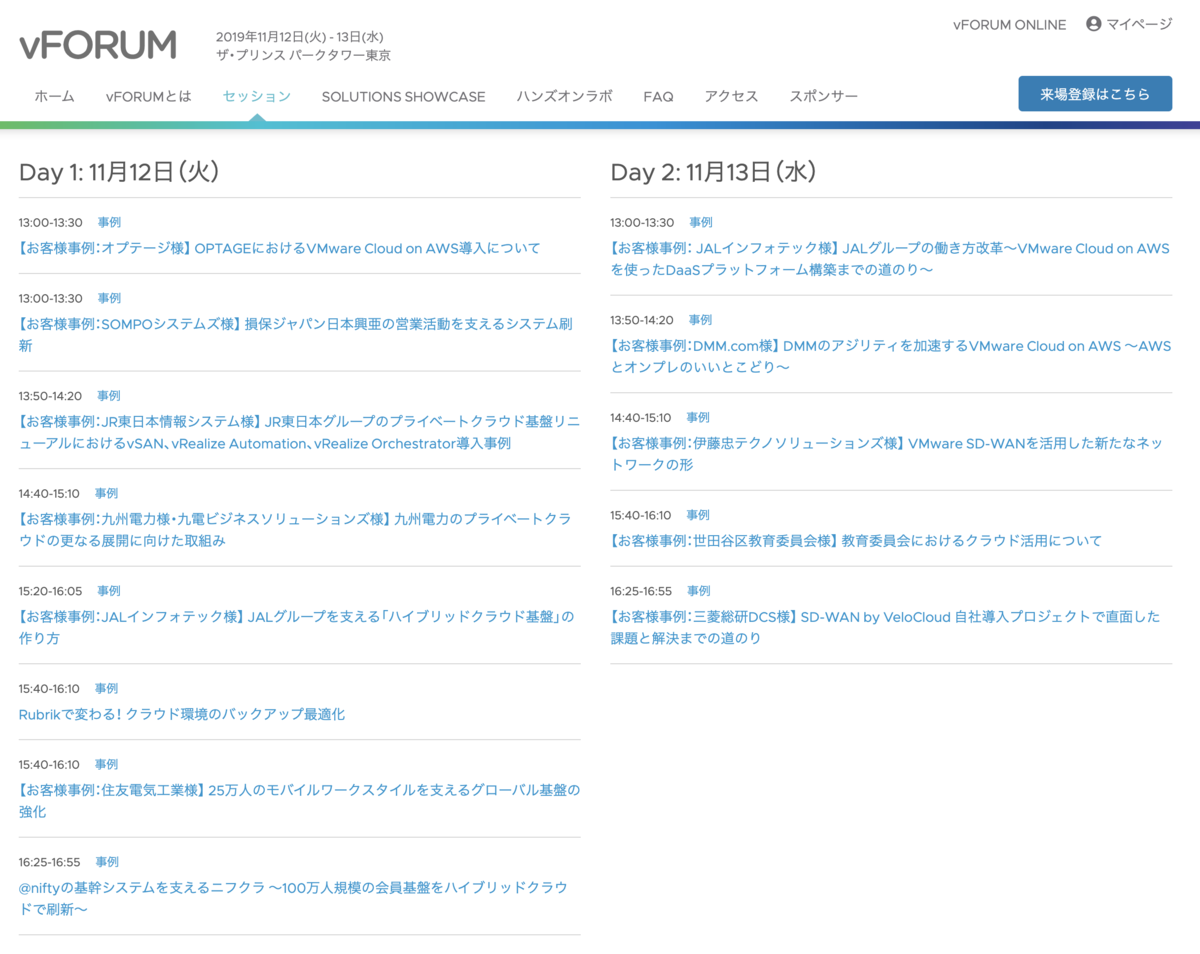Click 事例 tag above JR東日本 session

[109, 396]
